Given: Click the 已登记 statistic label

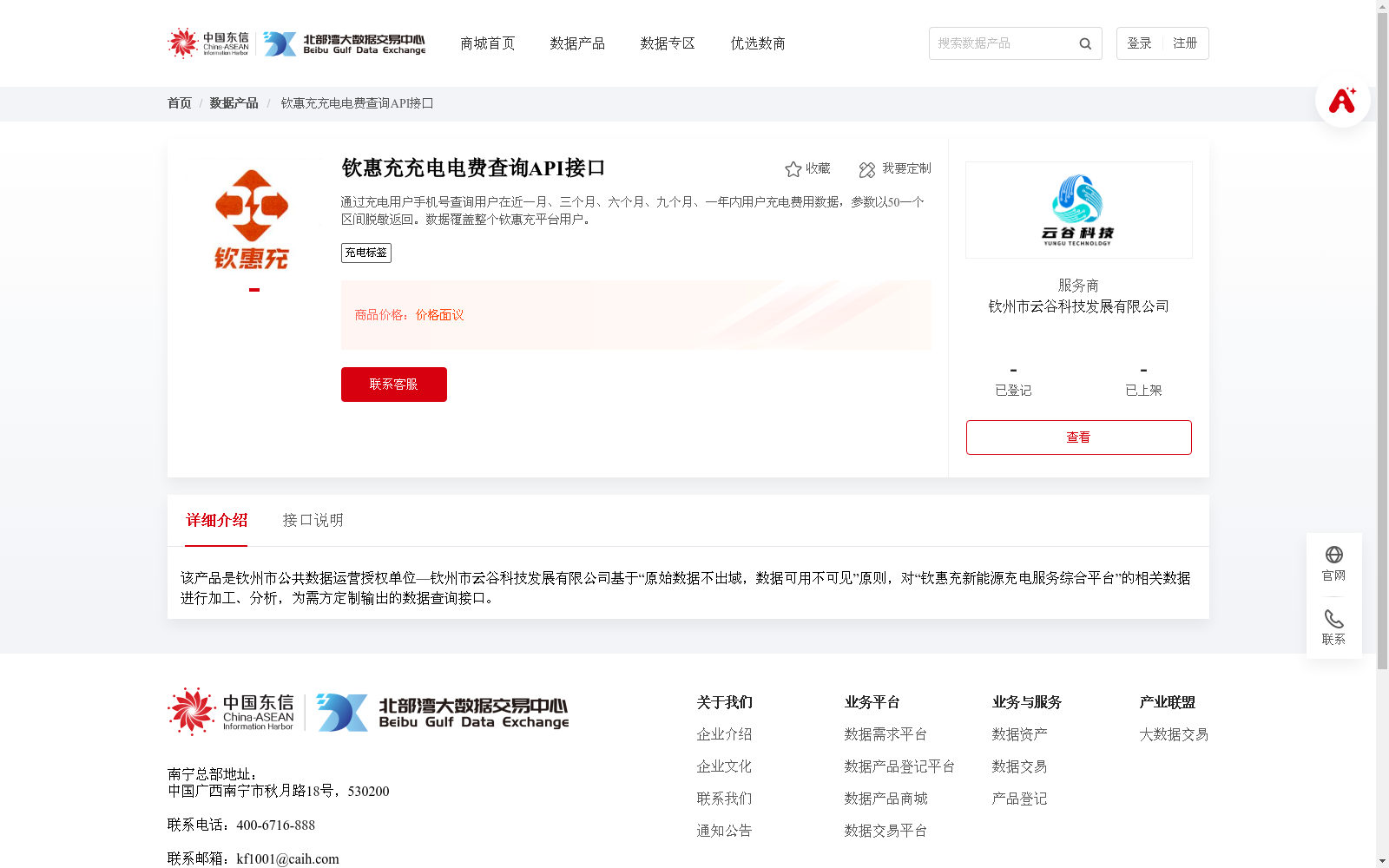Looking at the screenshot, I should click(1013, 391).
